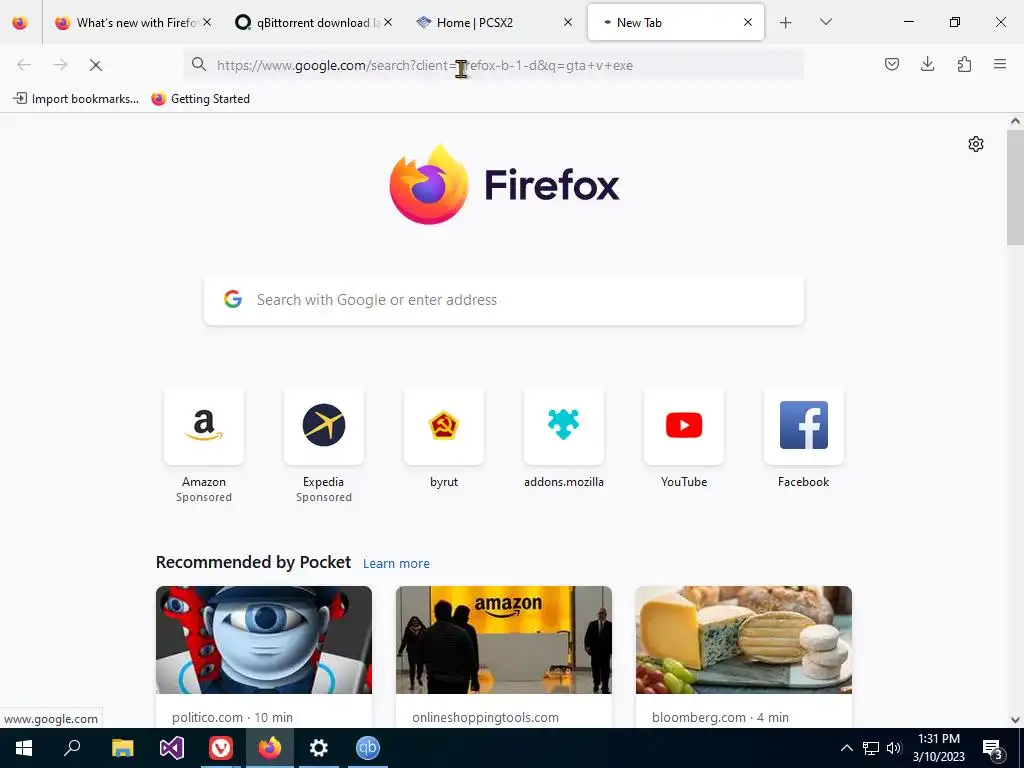Open qBittorrent from taskbar
This screenshot has height=768, width=1024.
coord(368,748)
